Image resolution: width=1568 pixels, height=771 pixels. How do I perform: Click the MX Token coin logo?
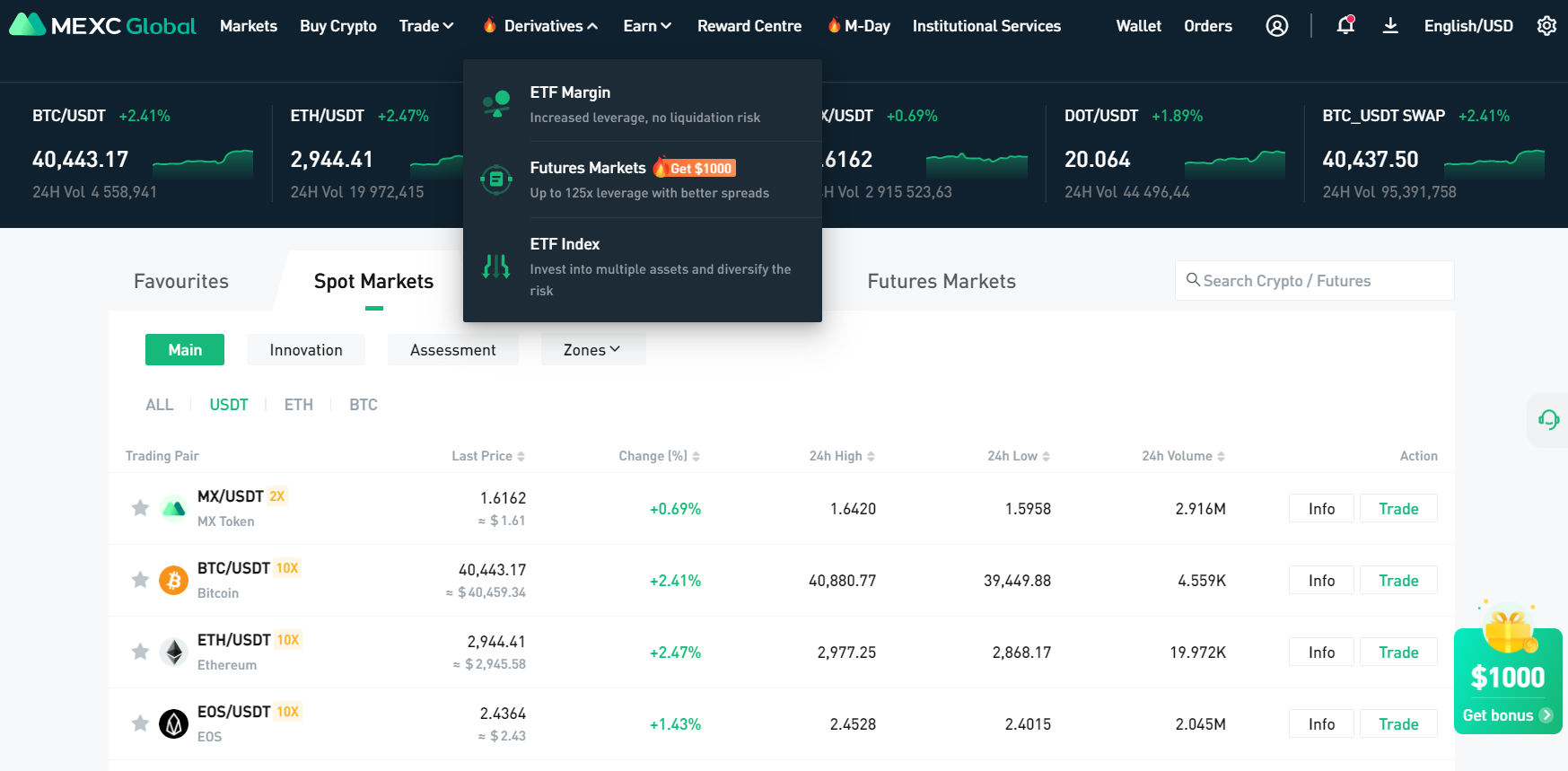tap(173, 508)
